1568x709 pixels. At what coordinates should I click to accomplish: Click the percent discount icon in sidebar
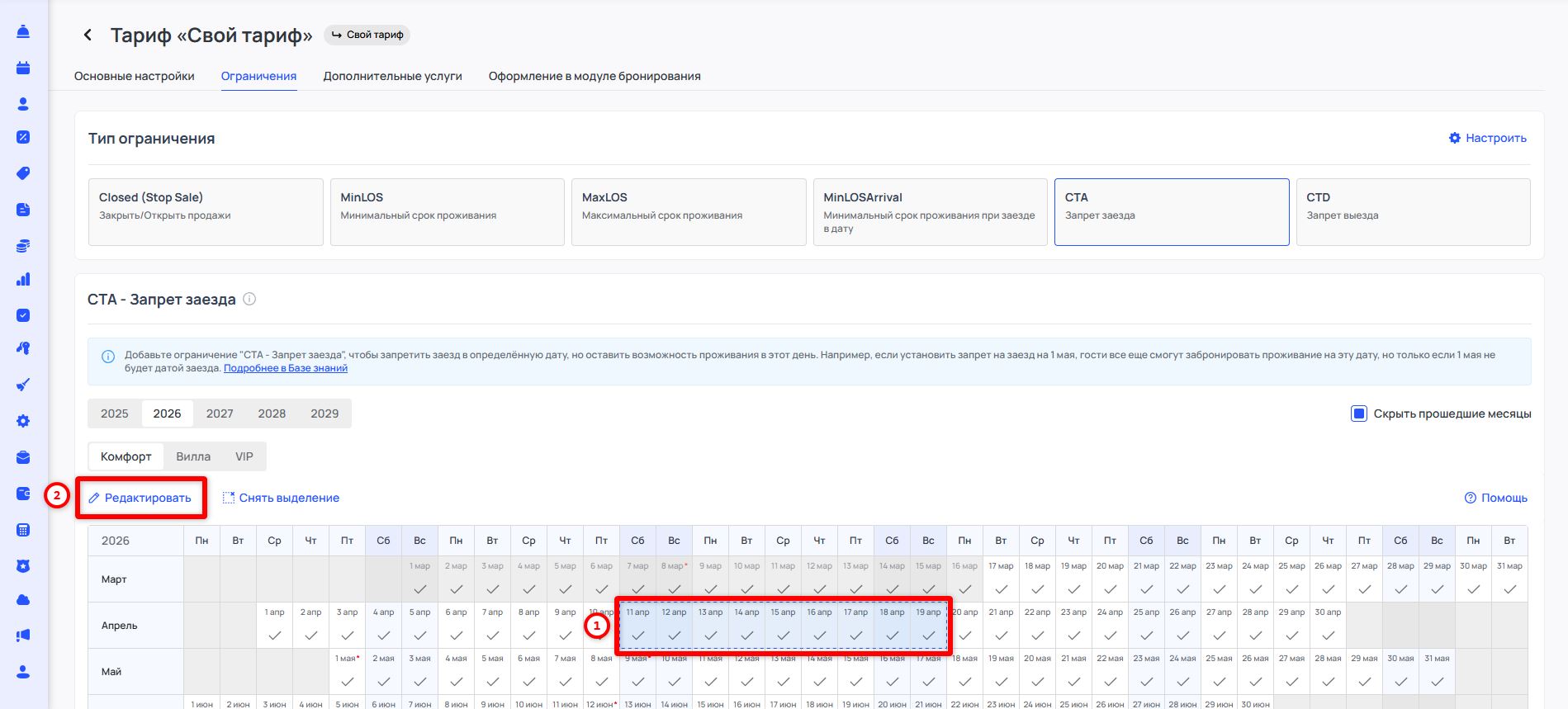(x=23, y=138)
